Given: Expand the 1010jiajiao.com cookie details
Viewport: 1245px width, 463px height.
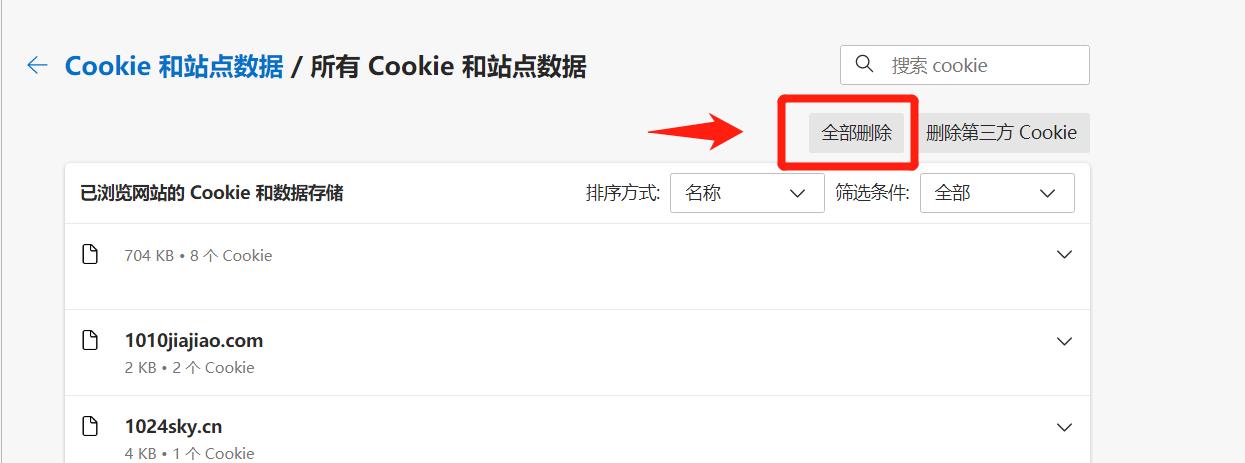Looking at the screenshot, I should tap(1064, 341).
